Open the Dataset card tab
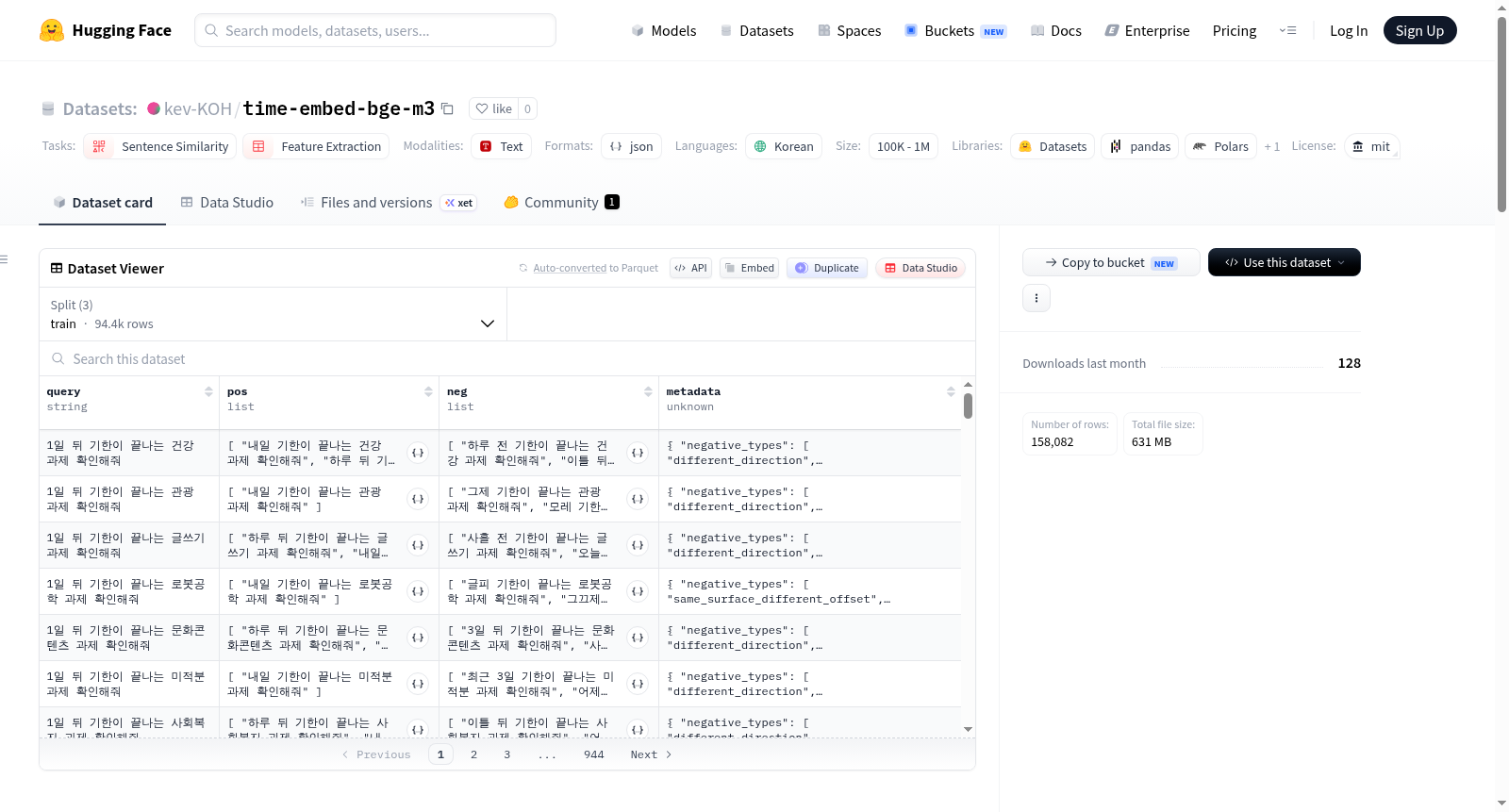 (102, 203)
